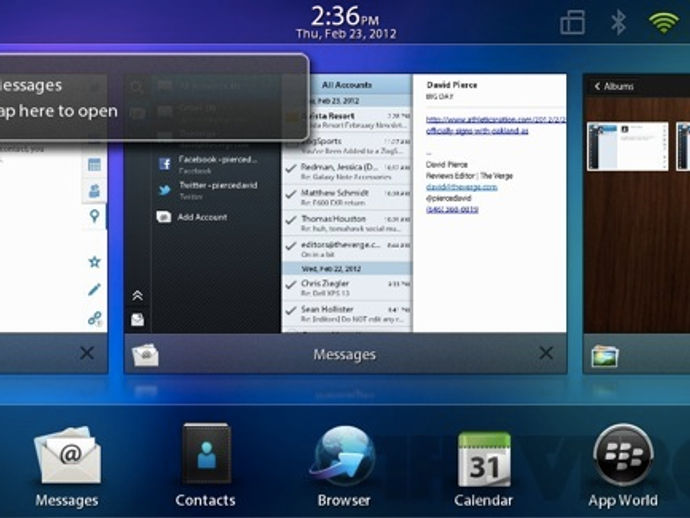Tap the 'Tap here to open' notification banner
This screenshot has height=518, width=690.
click(x=154, y=97)
